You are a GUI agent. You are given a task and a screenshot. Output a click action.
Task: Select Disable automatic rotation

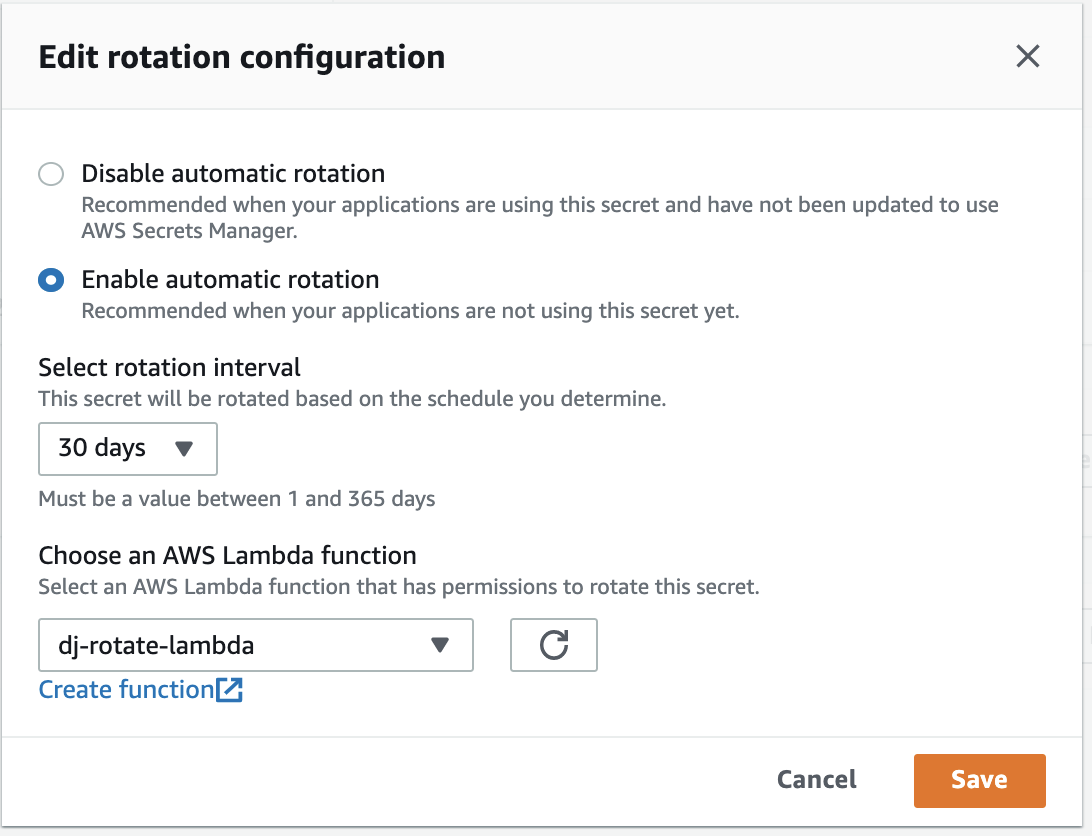51,173
